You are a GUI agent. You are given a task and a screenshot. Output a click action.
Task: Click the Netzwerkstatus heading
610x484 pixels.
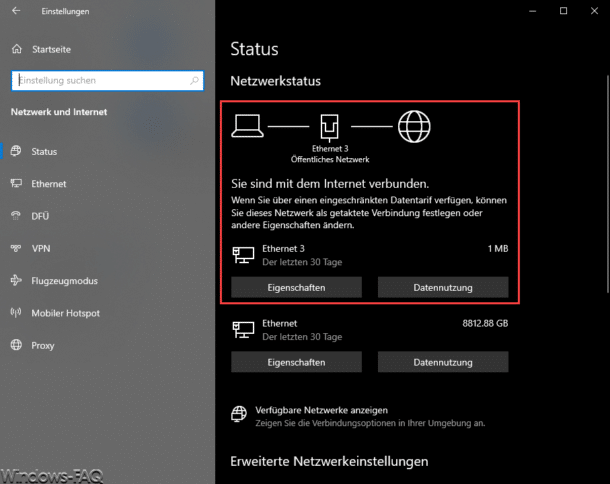275,81
